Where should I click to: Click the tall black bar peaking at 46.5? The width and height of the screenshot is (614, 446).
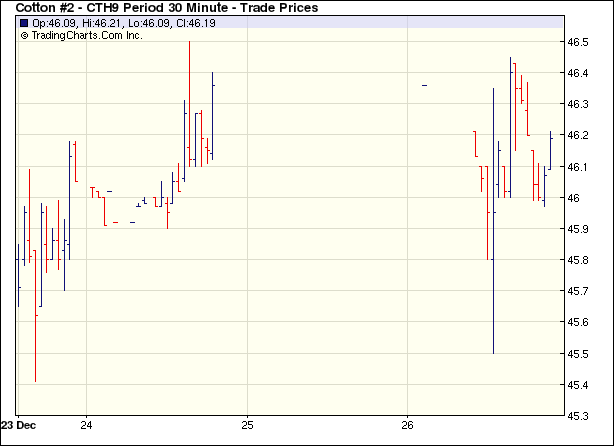tap(190, 100)
